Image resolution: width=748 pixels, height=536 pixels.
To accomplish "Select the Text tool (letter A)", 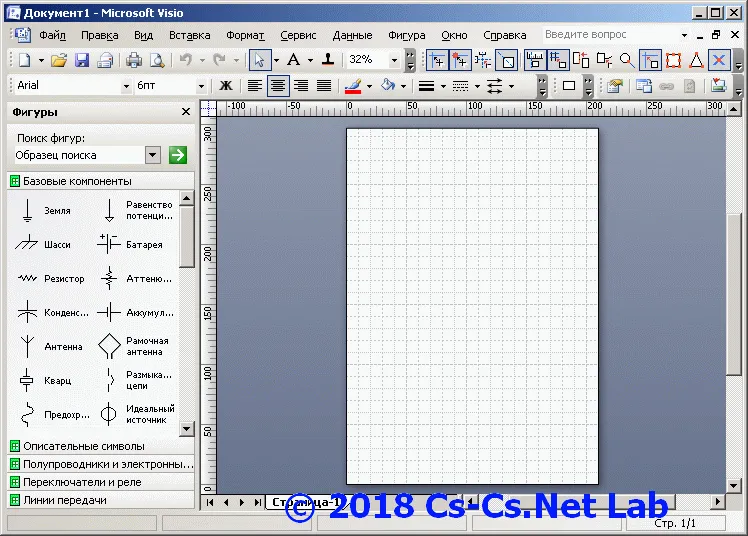I will pos(293,60).
